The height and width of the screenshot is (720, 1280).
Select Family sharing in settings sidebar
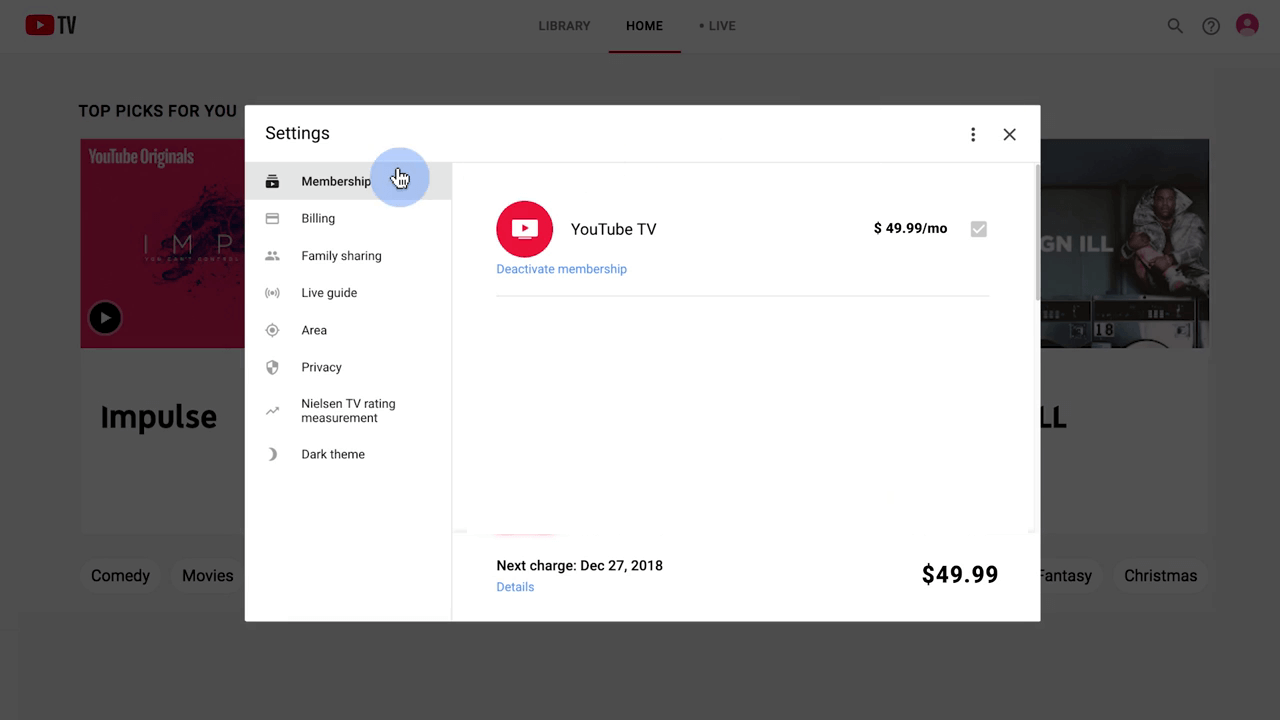tap(348, 256)
